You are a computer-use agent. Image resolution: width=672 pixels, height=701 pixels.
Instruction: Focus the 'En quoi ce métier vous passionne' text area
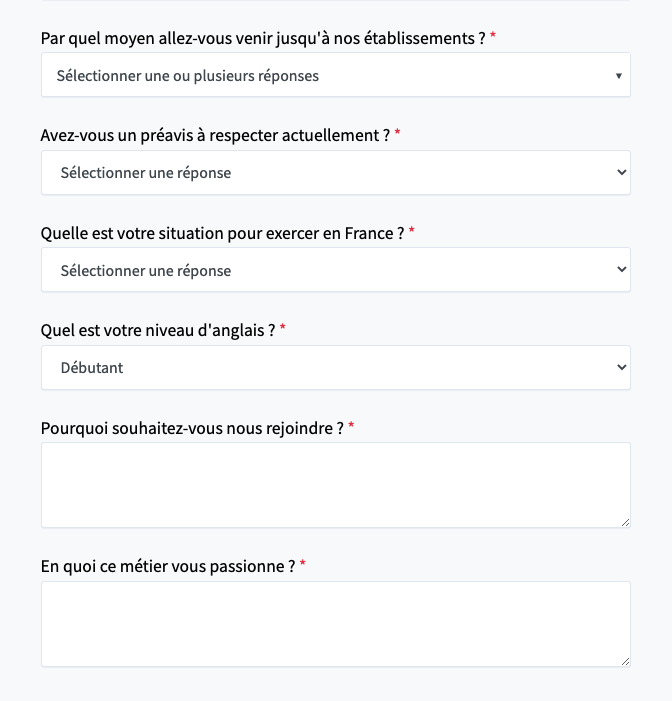click(x=336, y=624)
